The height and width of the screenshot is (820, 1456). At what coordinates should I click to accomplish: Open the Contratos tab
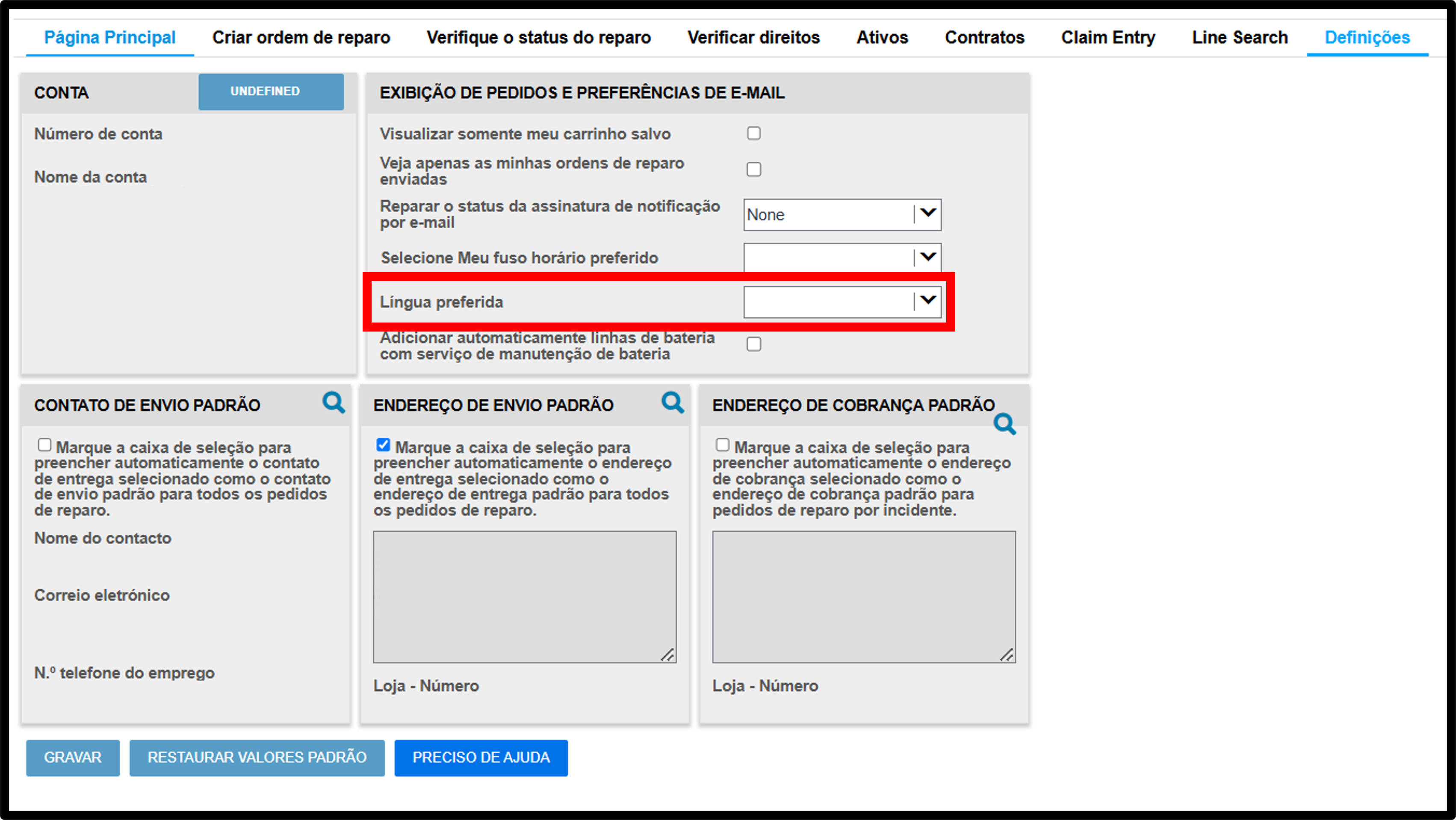(x=985, y=37)
